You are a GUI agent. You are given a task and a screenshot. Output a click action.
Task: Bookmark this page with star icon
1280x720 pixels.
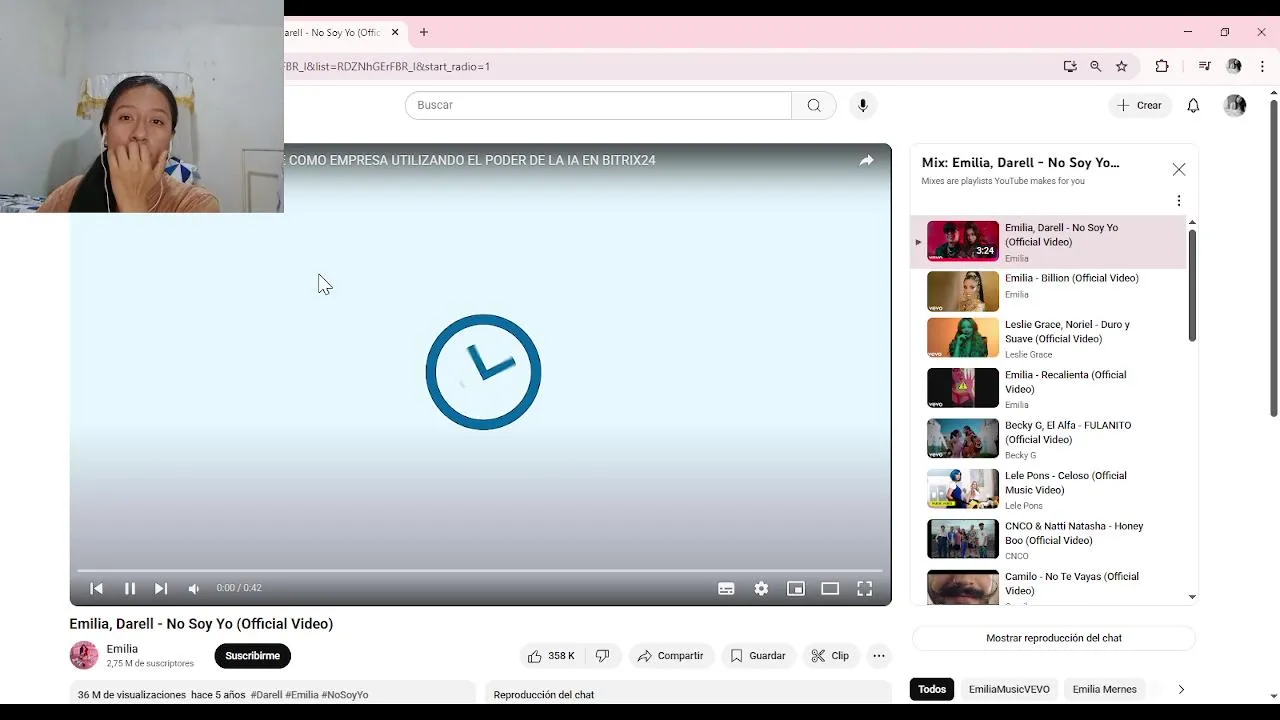click(1122, 67)
